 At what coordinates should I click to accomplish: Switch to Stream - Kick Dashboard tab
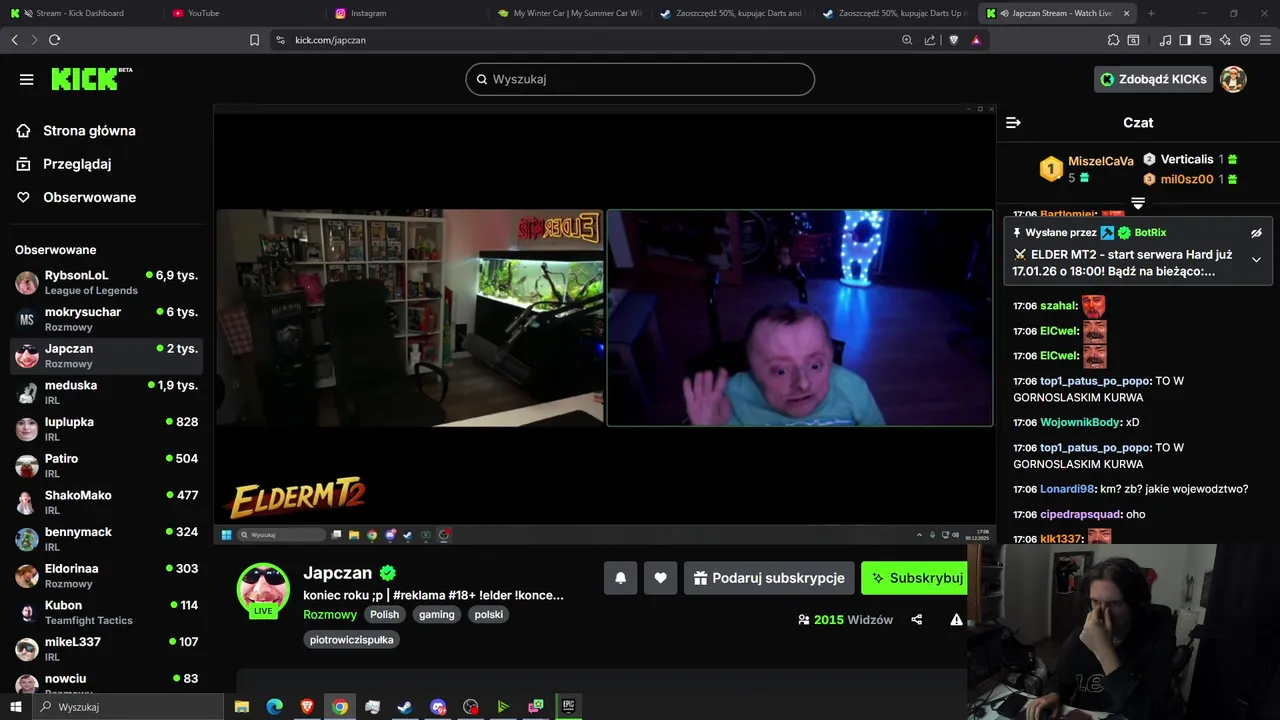click(x=80, y=13)
